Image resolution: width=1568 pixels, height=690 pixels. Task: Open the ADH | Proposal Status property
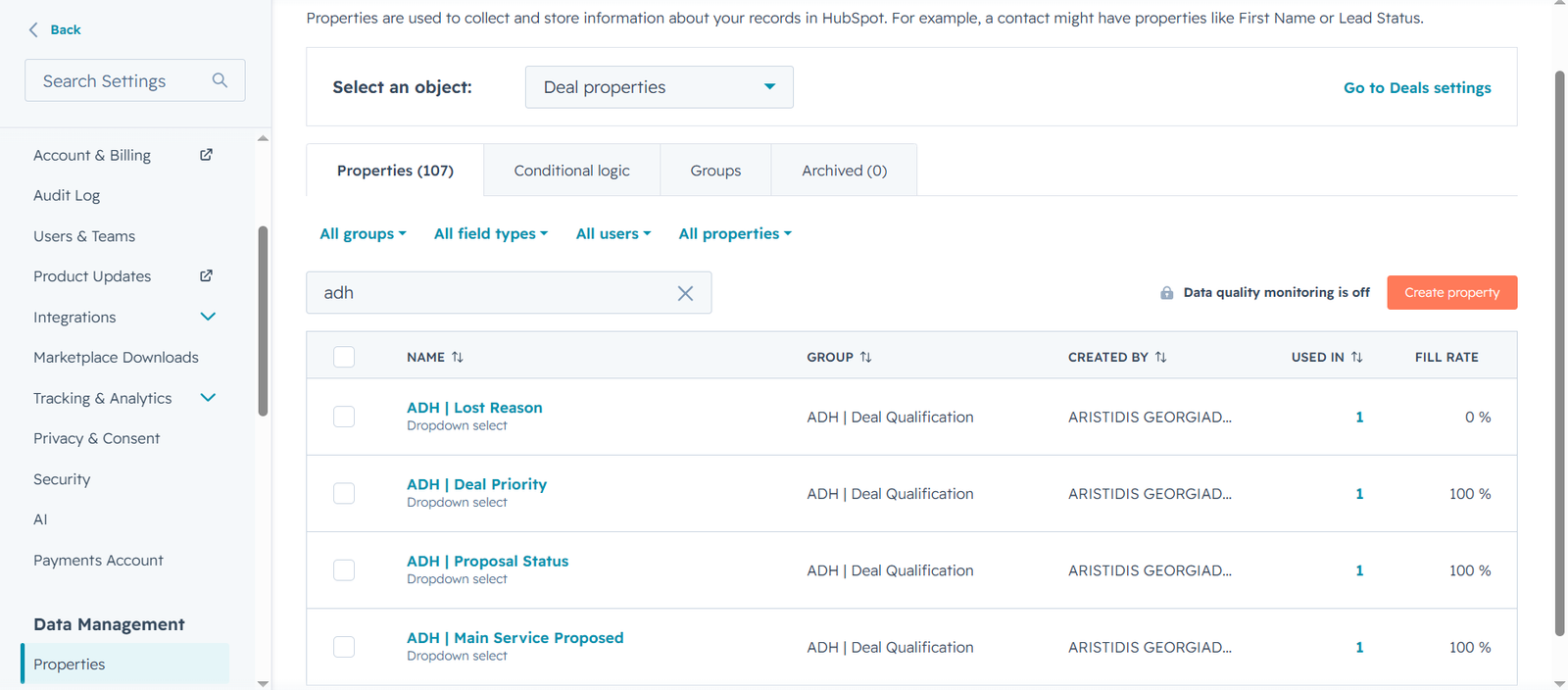[x=488, y=561]
